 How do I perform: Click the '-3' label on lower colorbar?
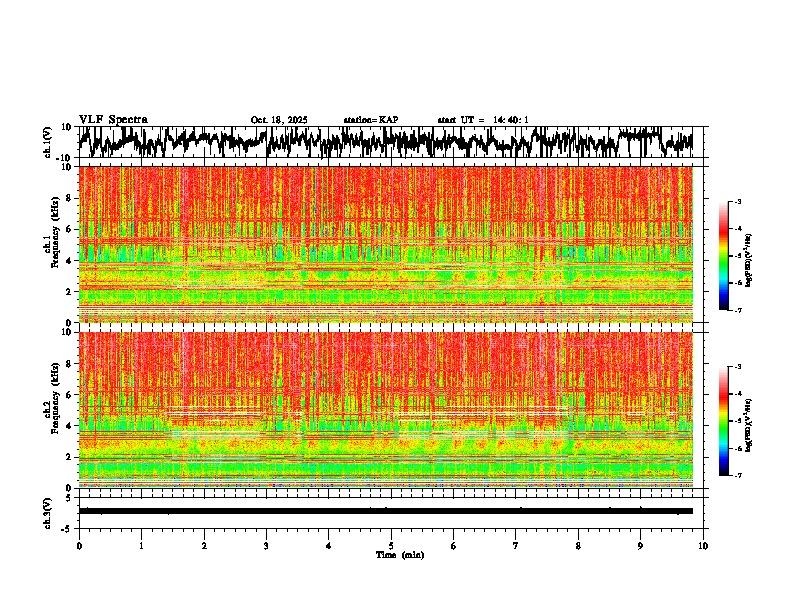click(x=738, y=367)
